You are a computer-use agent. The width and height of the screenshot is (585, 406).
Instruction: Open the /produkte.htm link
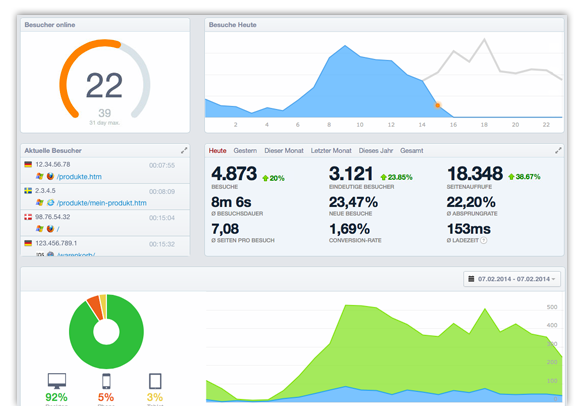79,177
